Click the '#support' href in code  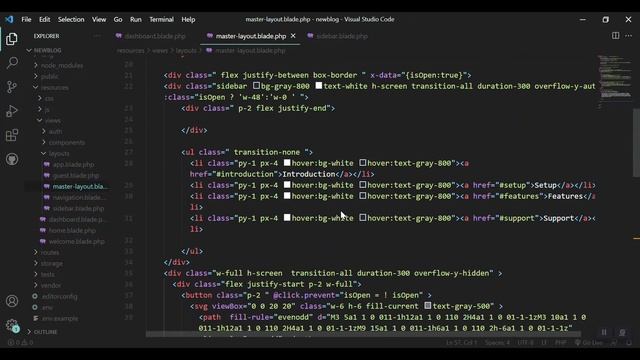(517, 218)
